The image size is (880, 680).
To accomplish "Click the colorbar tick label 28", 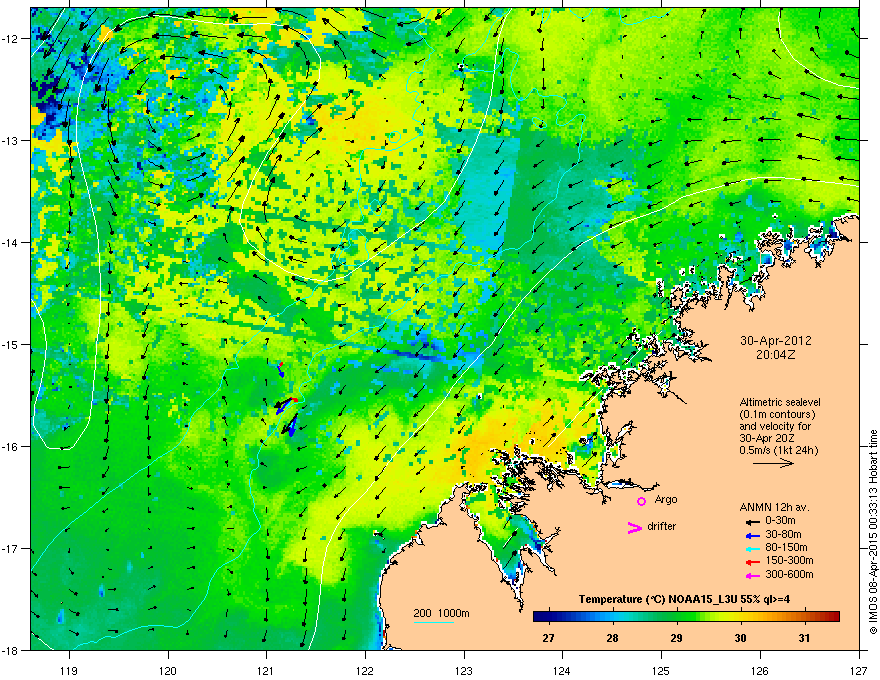I will (612, 638).
